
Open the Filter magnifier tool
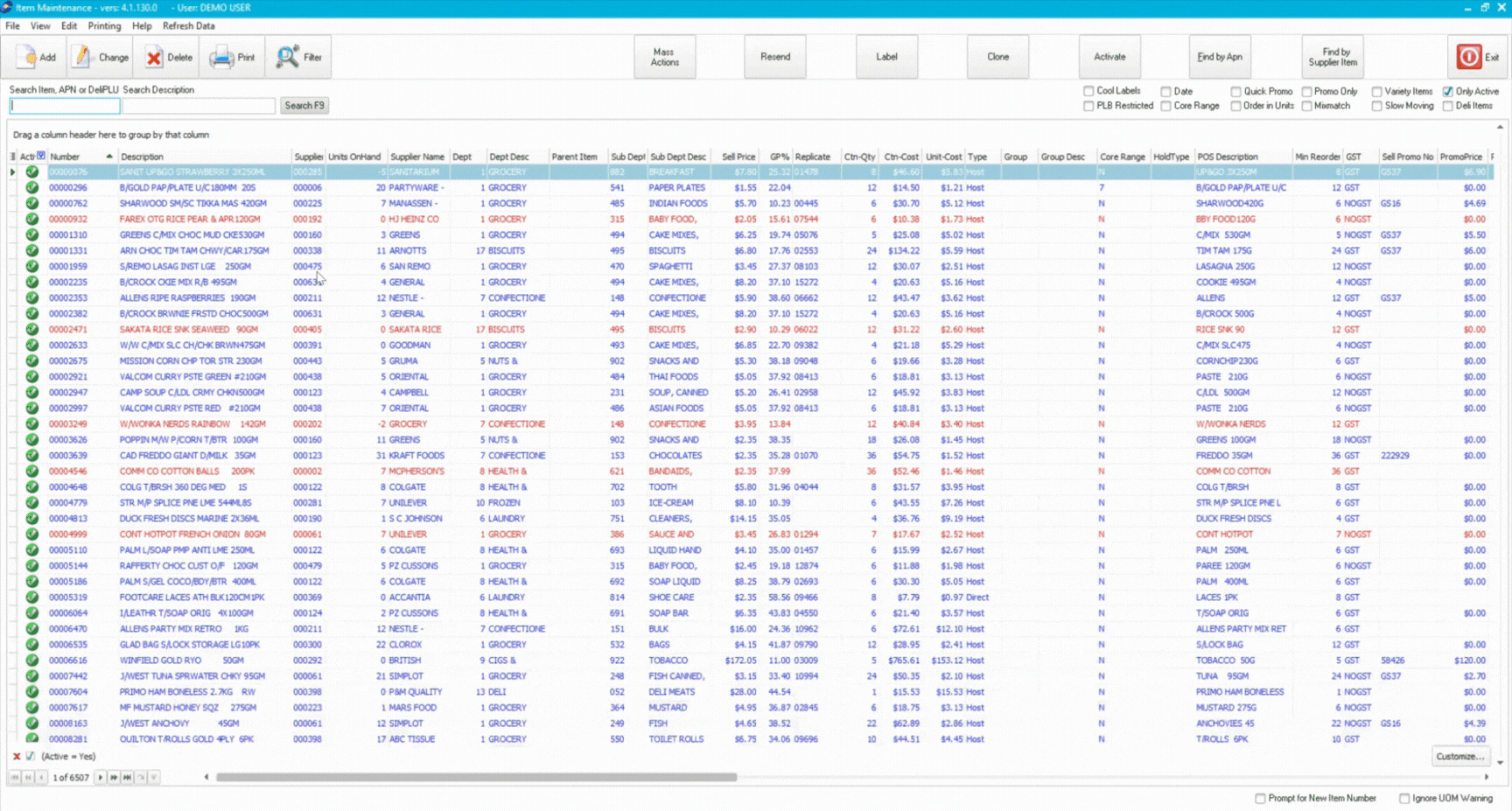[x=287, y=58]
